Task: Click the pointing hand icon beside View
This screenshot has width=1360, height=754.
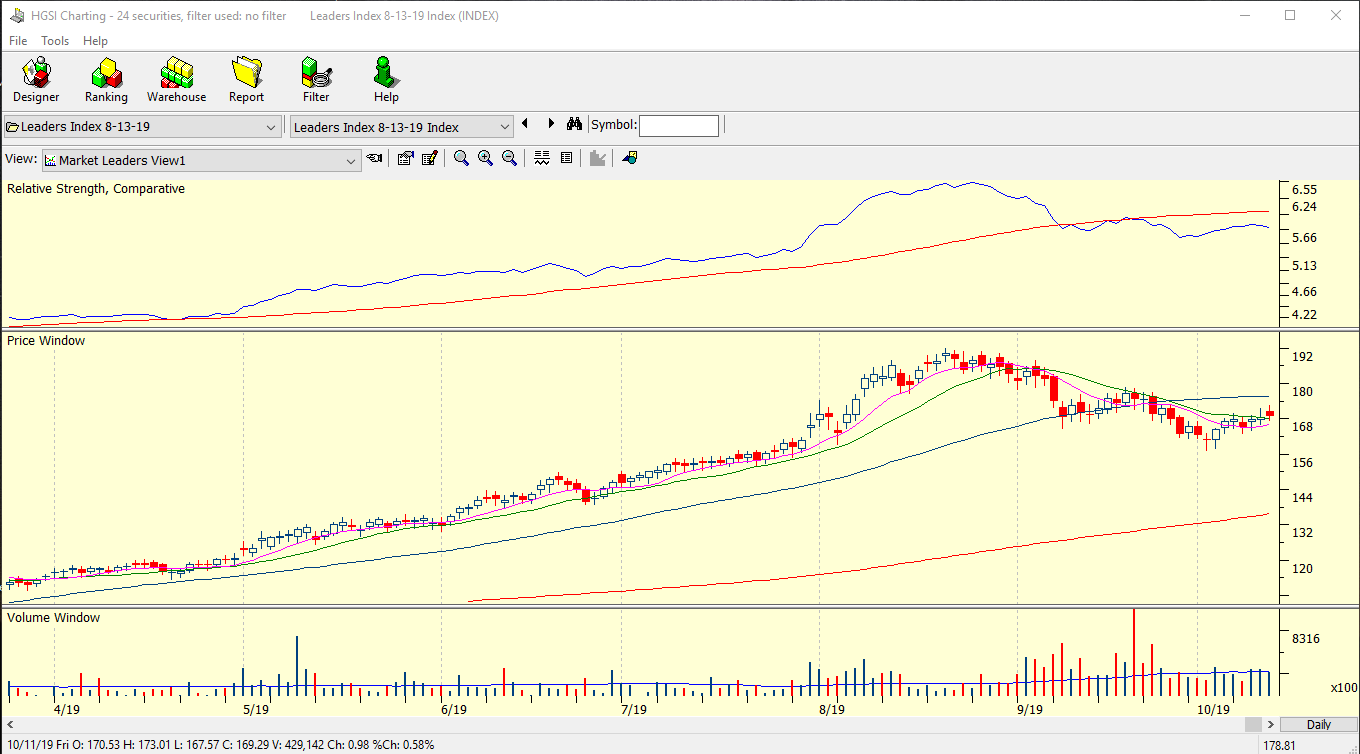Action: [375, 158]
